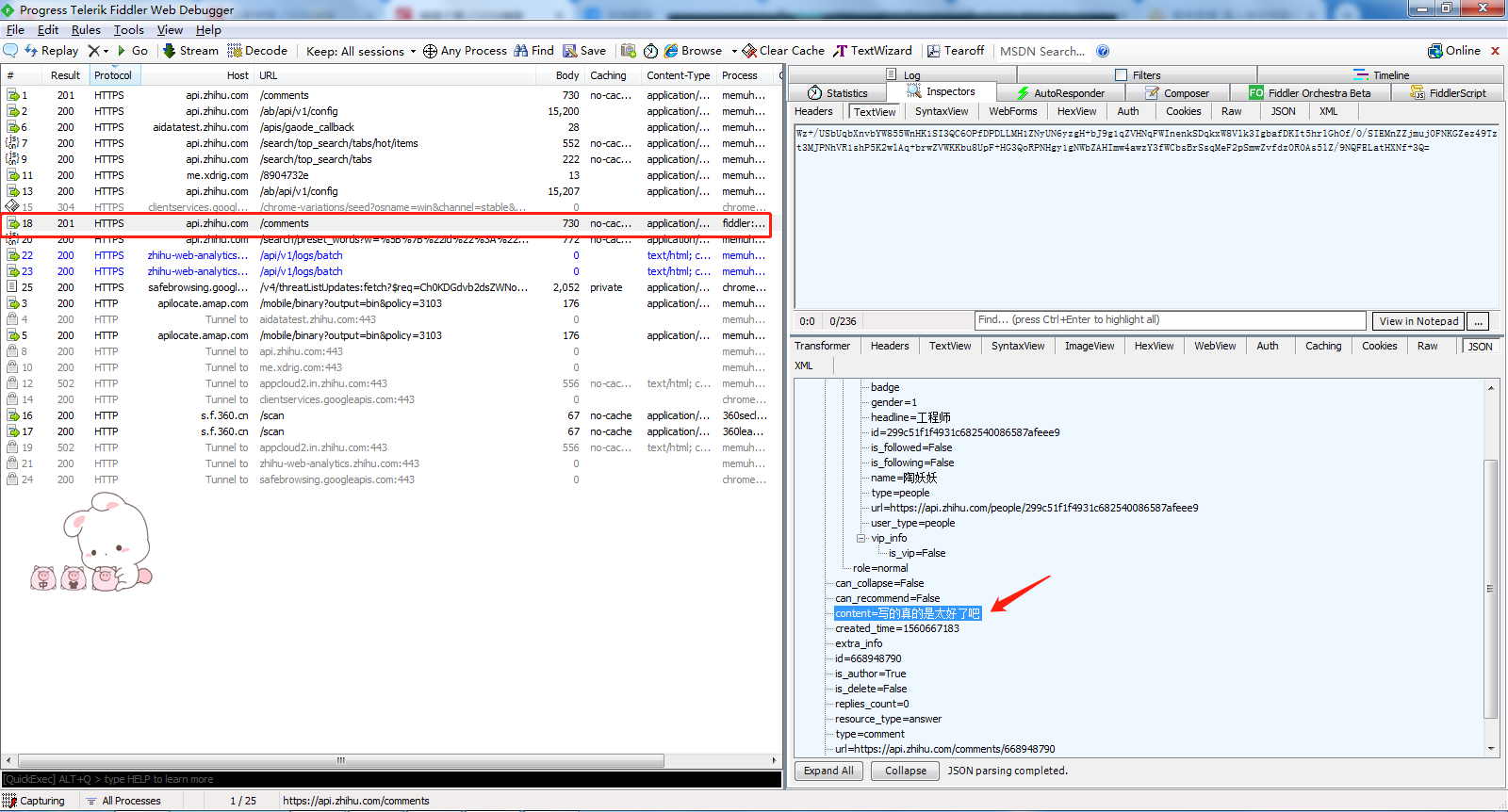This screenshot has height=812, width=1508.
Task: Select request HexView tab
Action: click(x=1076, y=111)
